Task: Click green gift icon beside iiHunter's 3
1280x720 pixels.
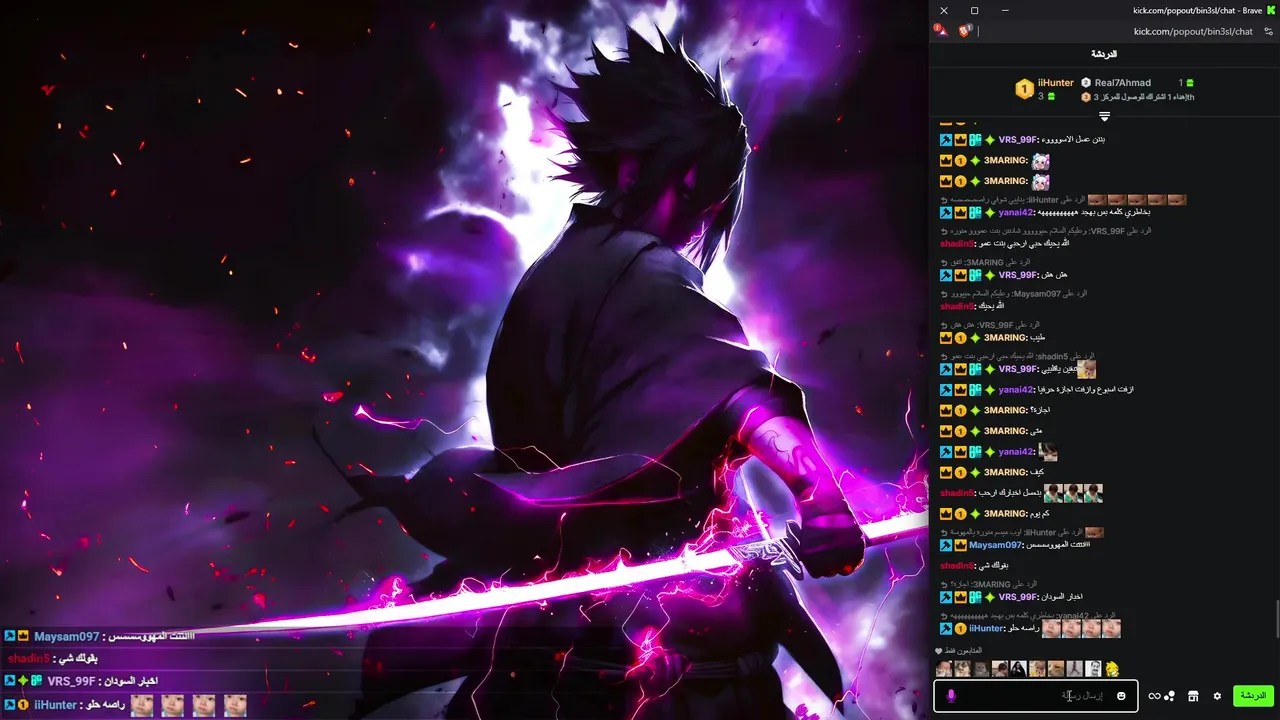Action: click(1051, 97)
